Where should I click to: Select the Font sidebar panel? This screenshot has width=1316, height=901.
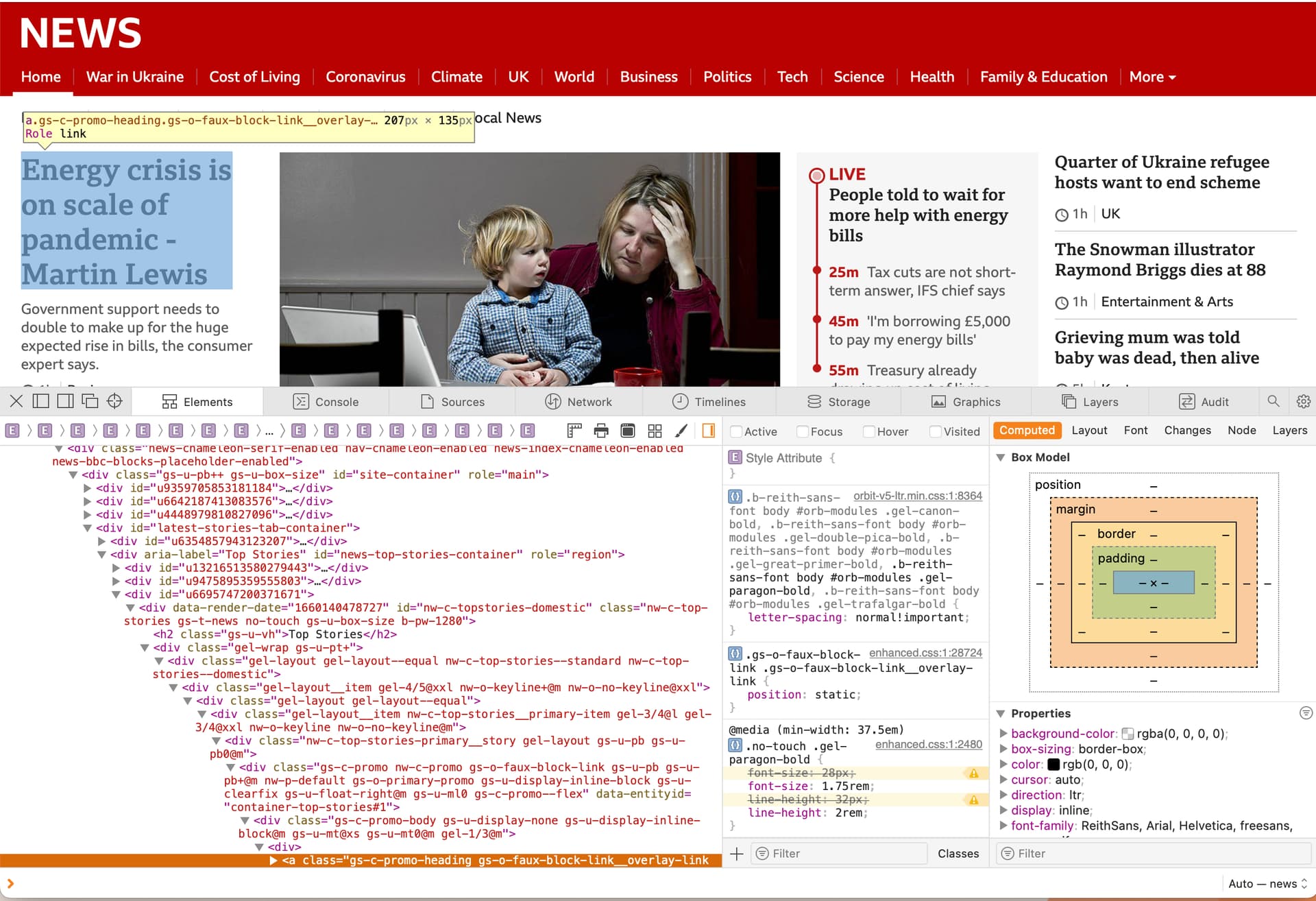tap(1136, 430)
